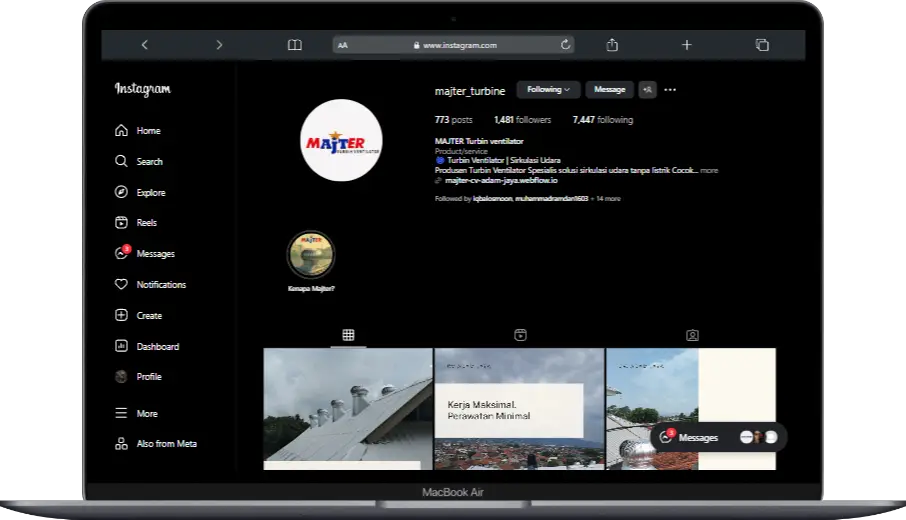
Task: Click the magnifier search icon
Action: pyautogui.click(x=121, y=161)
